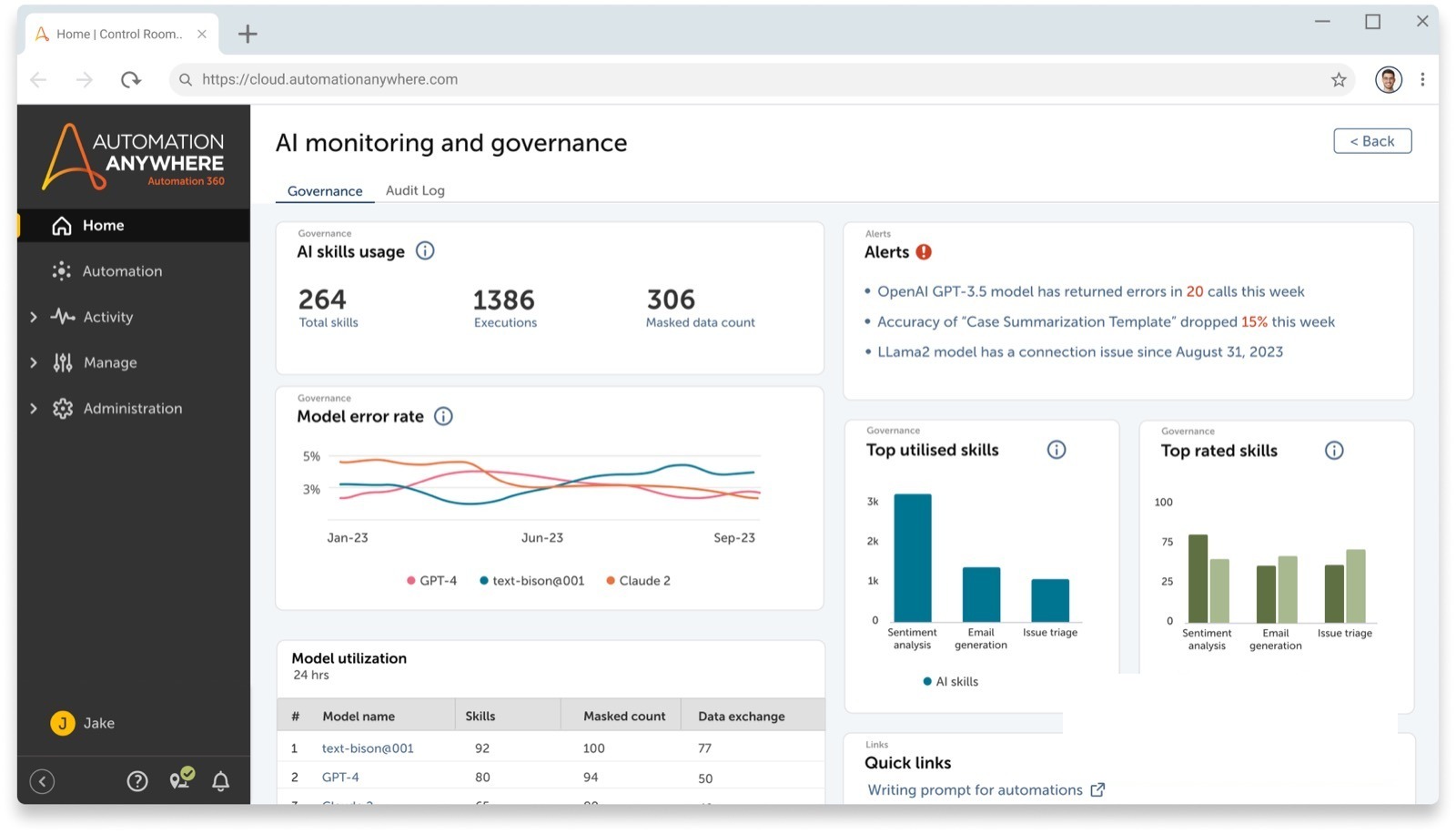Sort by Model name column header

(359, 717)
